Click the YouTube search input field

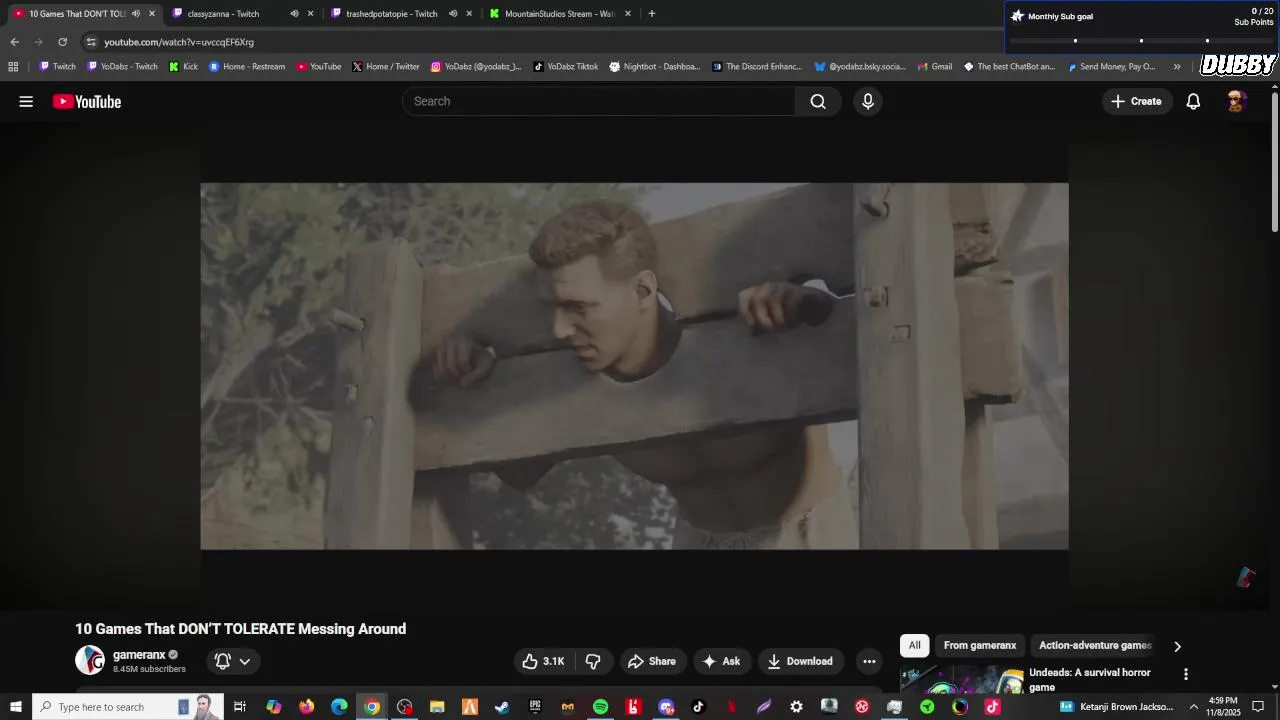598,101
